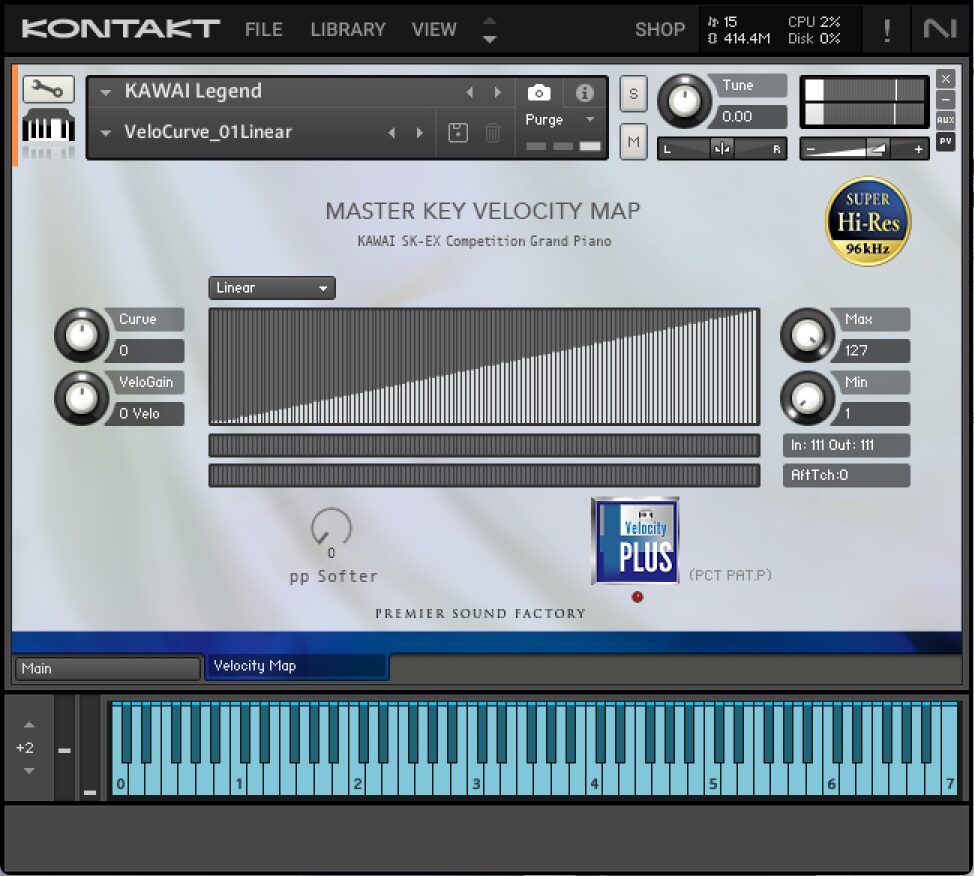Screen dimensions: 974x876
Task: Open the snapshot view with the camera icon
Action: tap(539, 93)
